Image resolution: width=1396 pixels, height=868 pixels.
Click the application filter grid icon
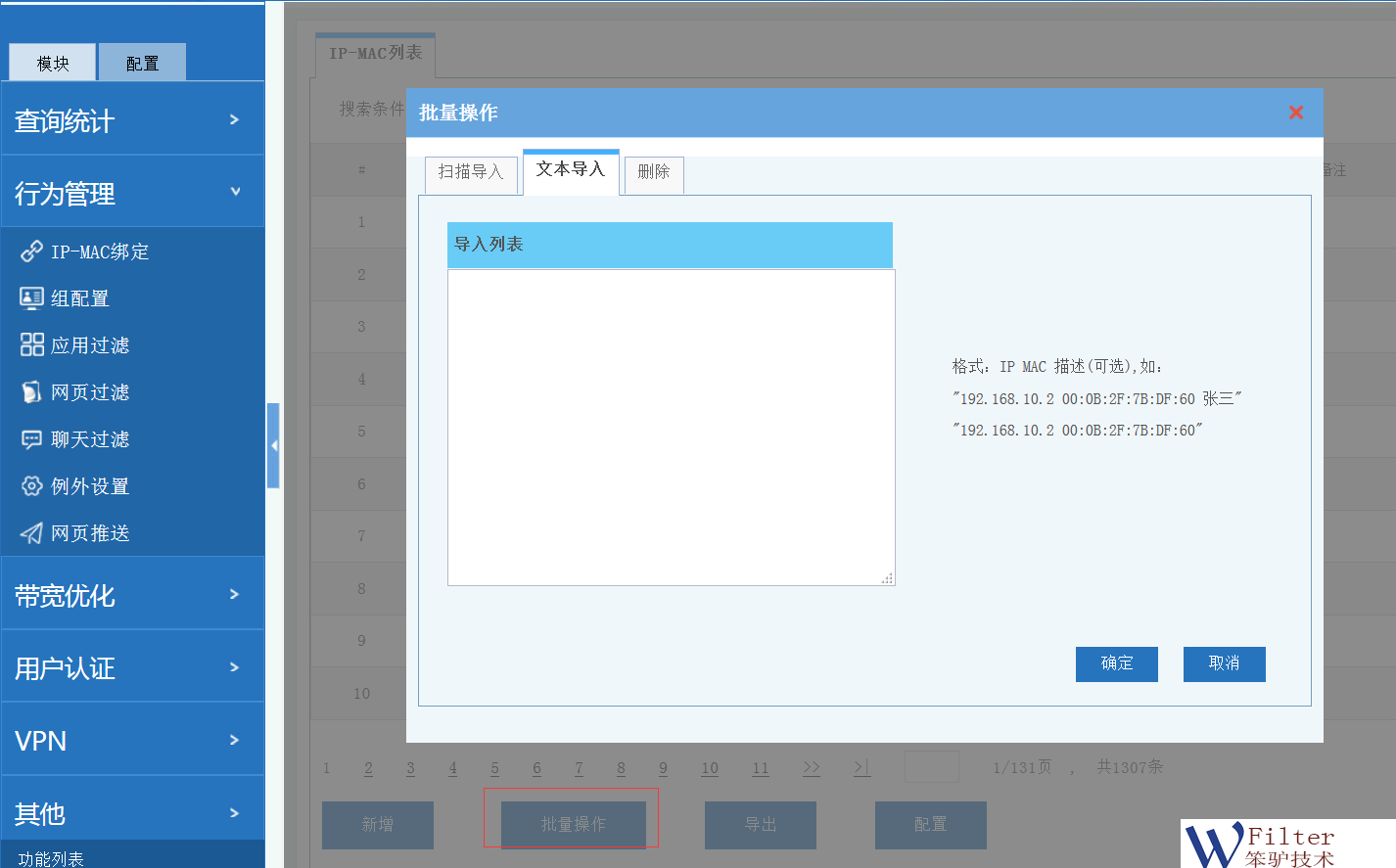click(31, 344)
